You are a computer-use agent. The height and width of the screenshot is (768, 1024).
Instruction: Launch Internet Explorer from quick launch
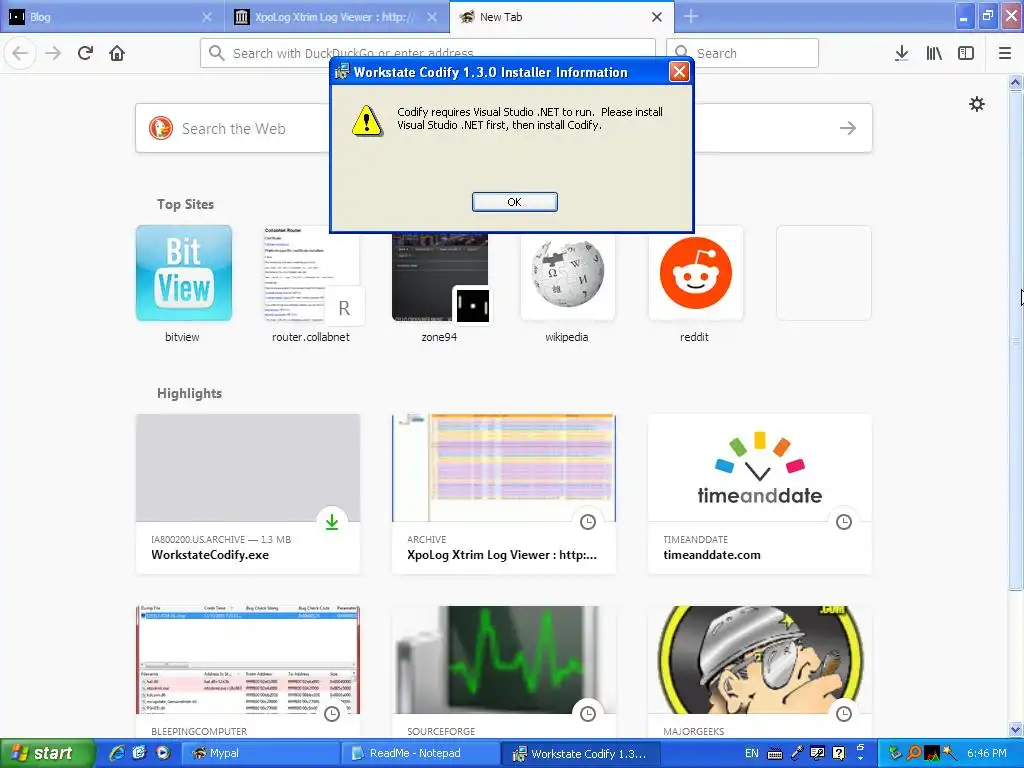tap(117, 753)
